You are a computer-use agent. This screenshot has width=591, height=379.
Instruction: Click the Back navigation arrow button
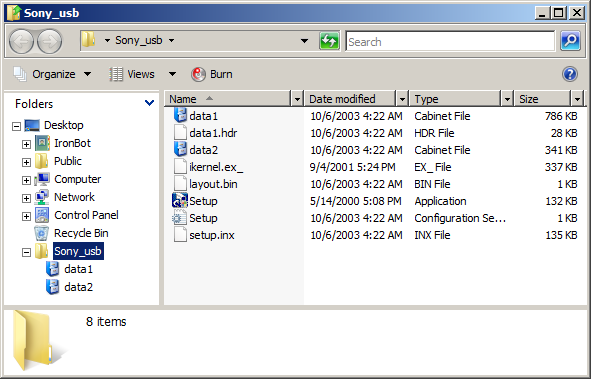21,41
